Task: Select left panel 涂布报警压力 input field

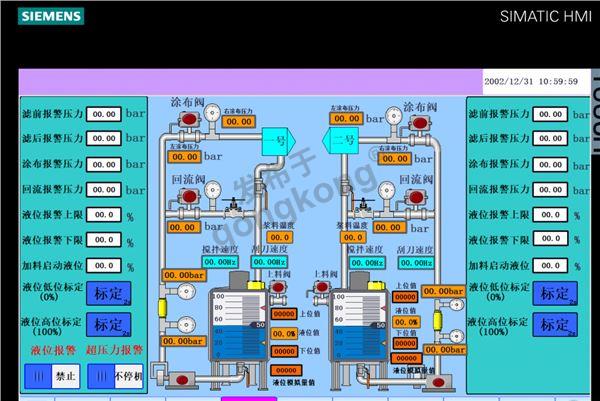Action: [104, 165]
